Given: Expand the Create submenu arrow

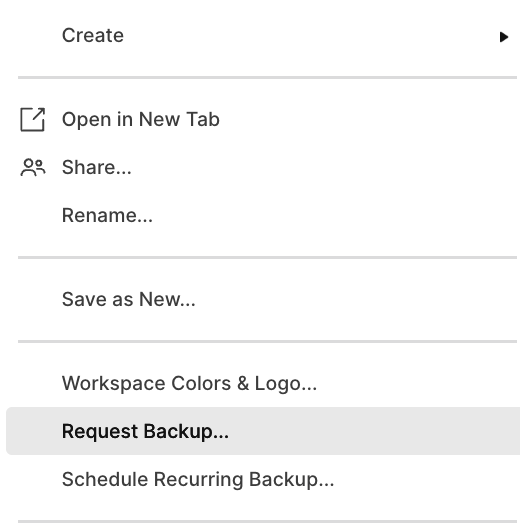Looking at the screenshot, I should (x=504, y=37).
